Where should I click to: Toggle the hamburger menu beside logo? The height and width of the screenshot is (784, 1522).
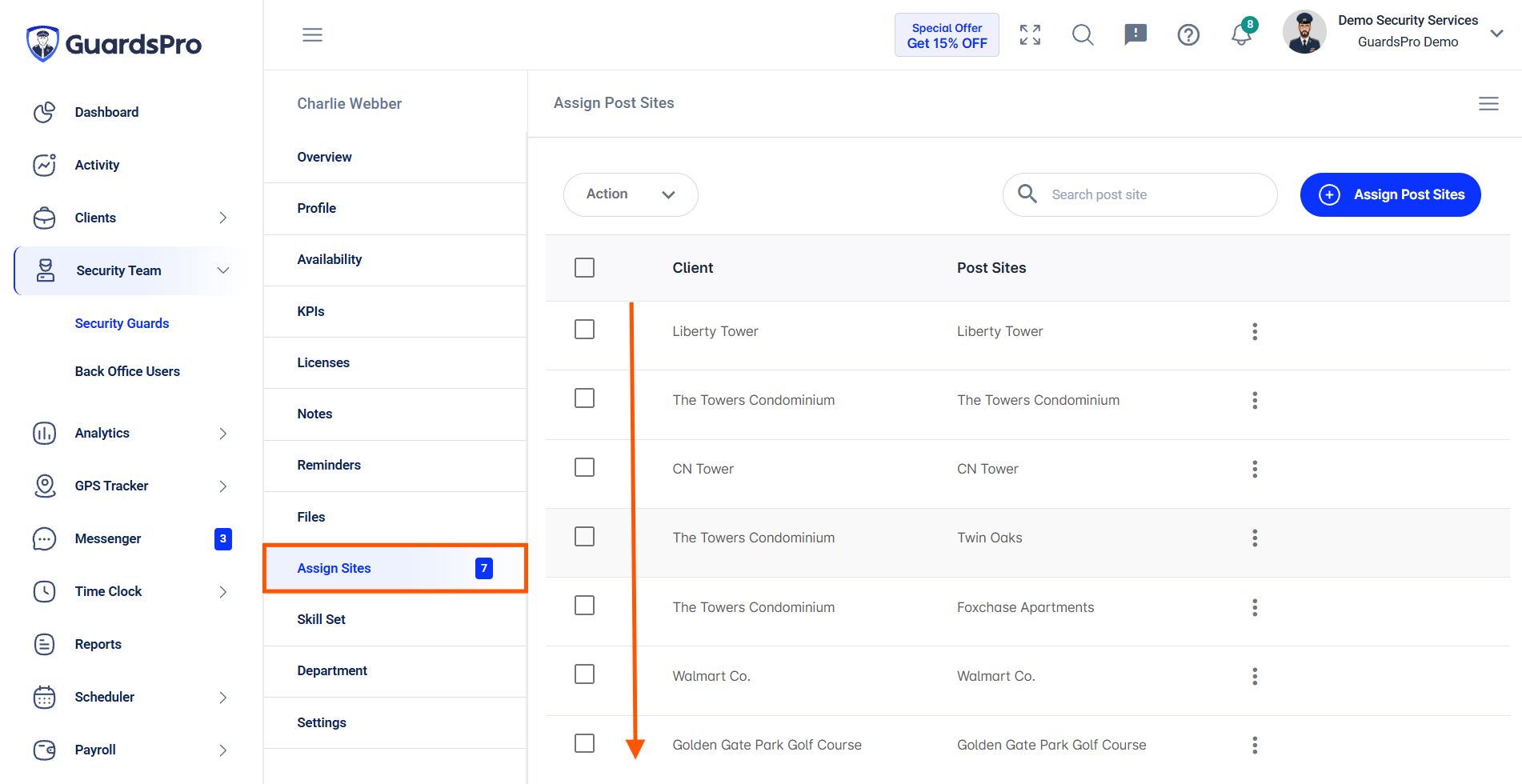312,34
